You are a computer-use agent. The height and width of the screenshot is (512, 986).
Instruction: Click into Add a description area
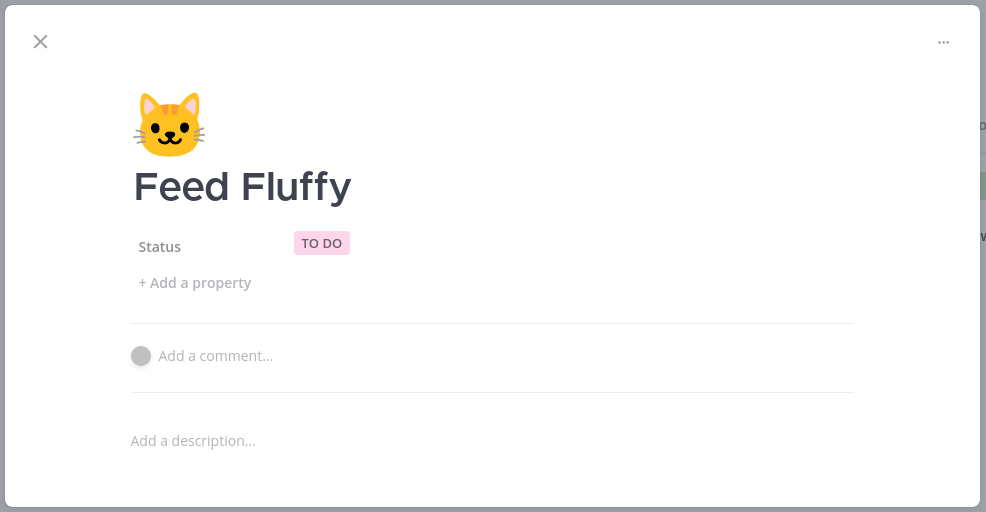[x=193, y=441]
